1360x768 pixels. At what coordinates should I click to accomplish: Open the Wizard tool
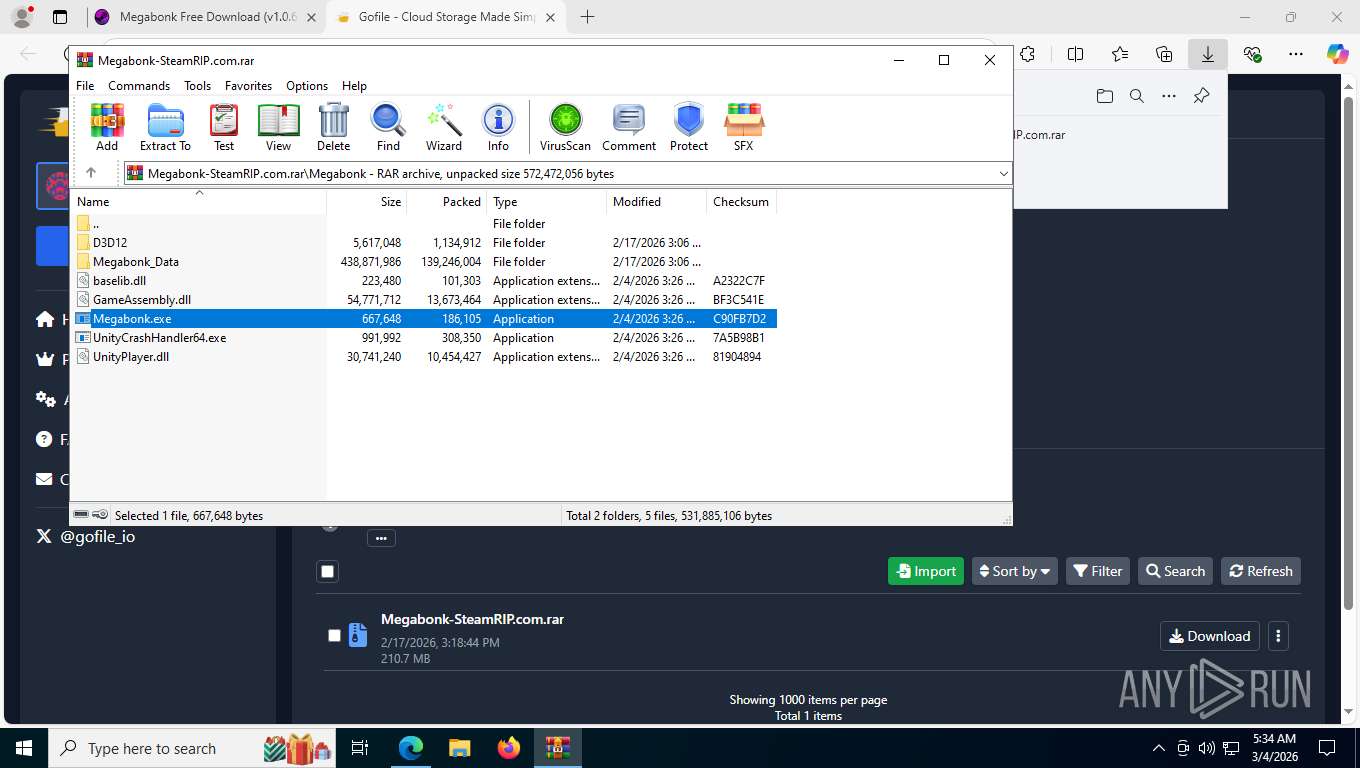444,127
